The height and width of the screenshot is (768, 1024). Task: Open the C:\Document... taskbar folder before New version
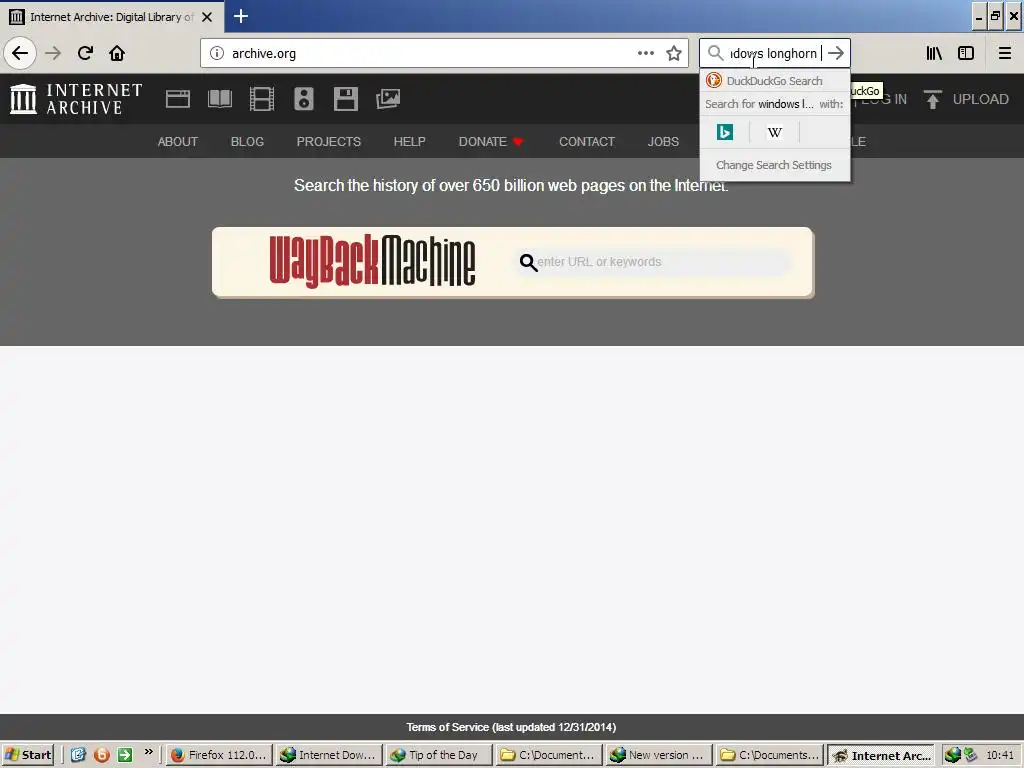click(x=549, y=755)
